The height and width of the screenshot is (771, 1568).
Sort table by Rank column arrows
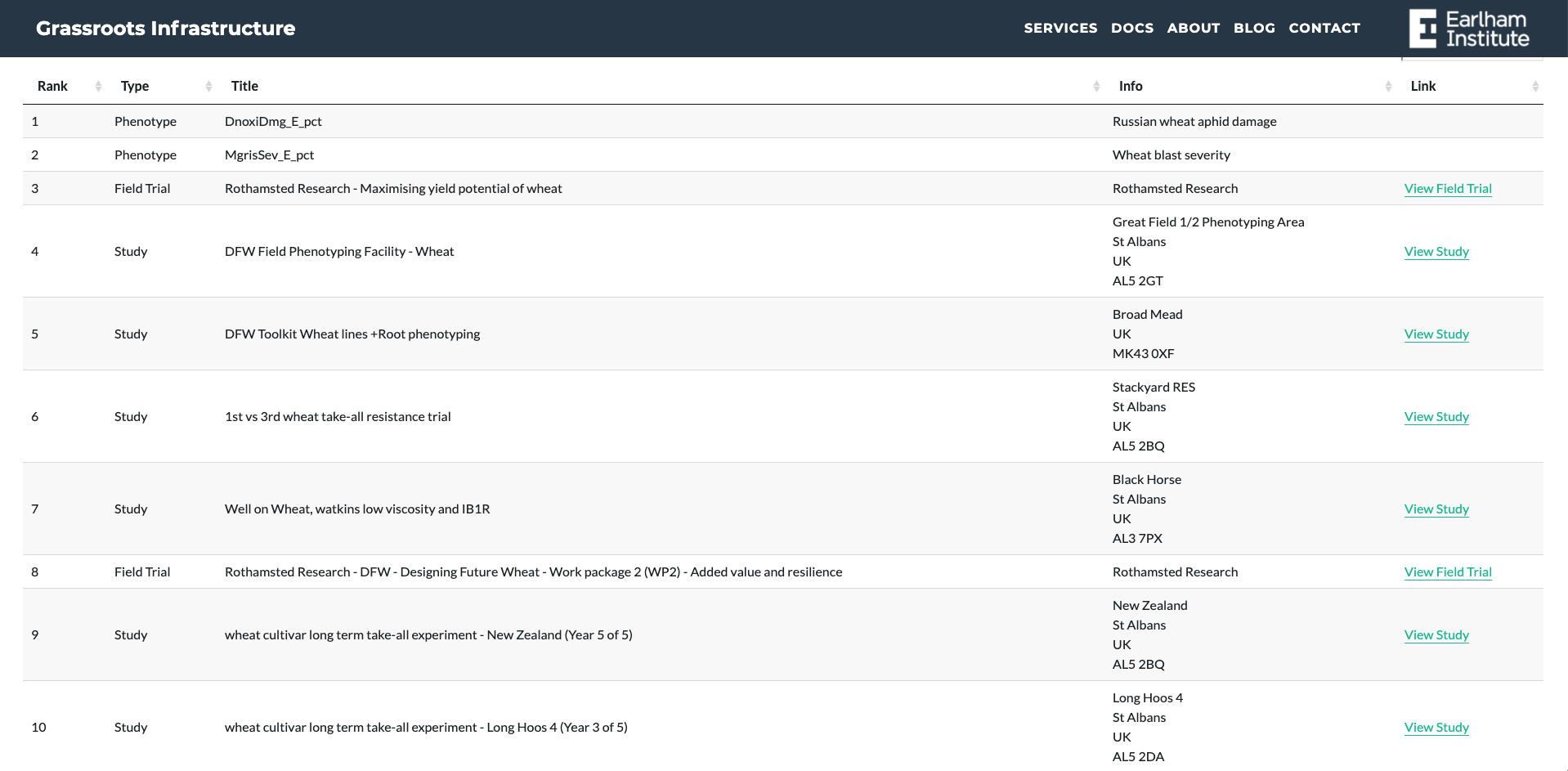(x=98, y=86)
